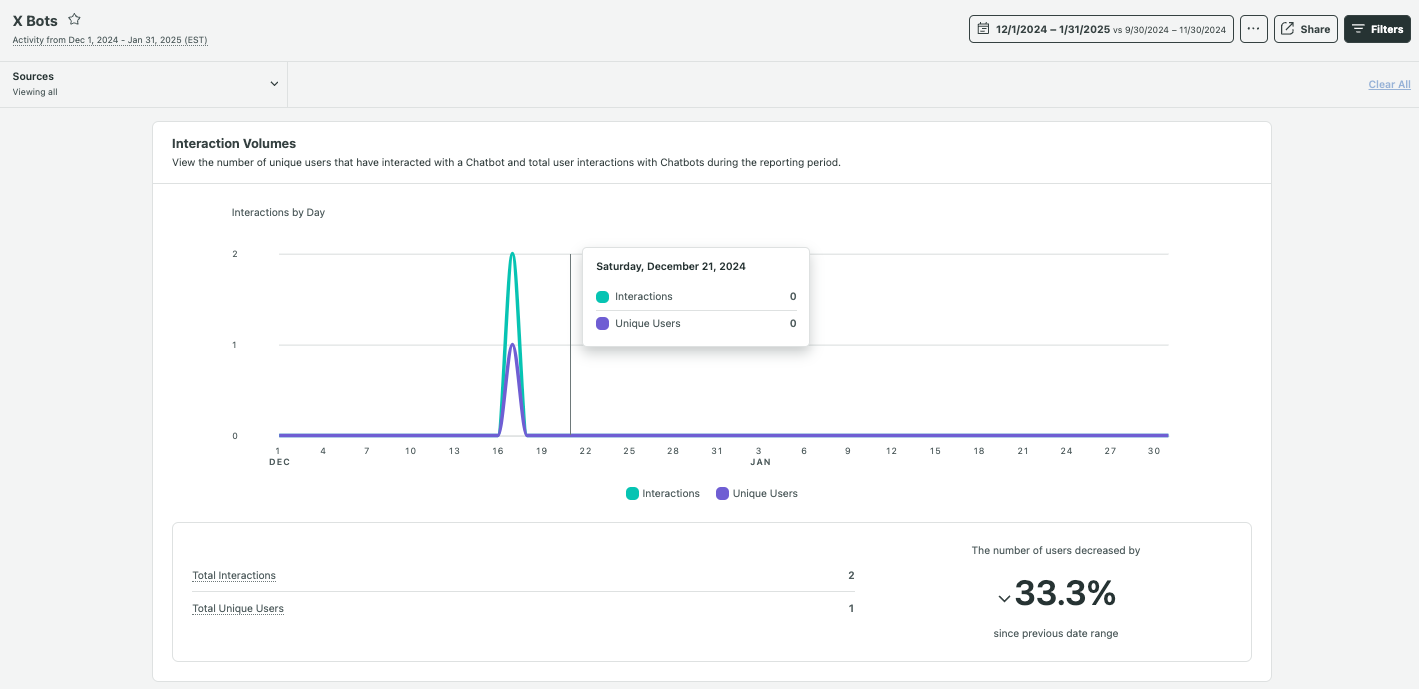Click the Total Unique Users metric label
Image resolution: width=1419 pixels, height=689 pixels.
point(238,608)
